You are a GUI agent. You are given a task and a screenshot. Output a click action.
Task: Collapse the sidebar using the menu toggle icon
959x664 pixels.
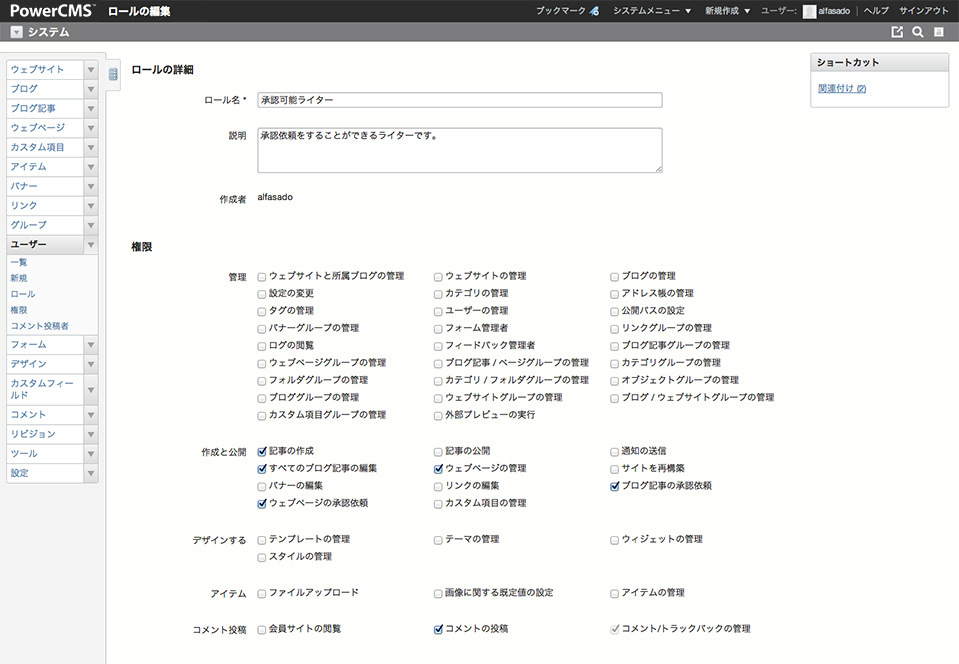click(113, 73)
